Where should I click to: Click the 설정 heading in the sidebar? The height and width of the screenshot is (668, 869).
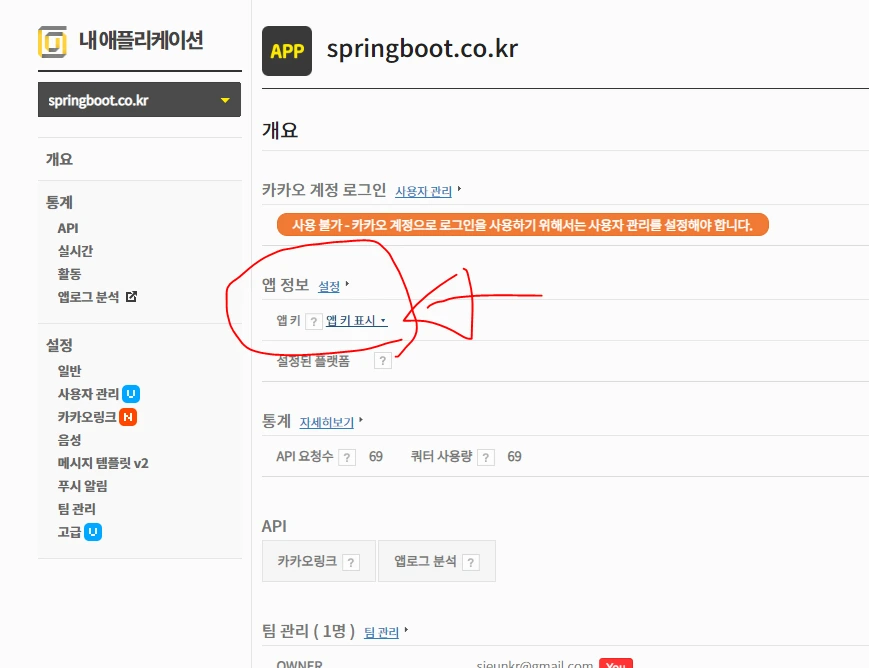[59, 345]
